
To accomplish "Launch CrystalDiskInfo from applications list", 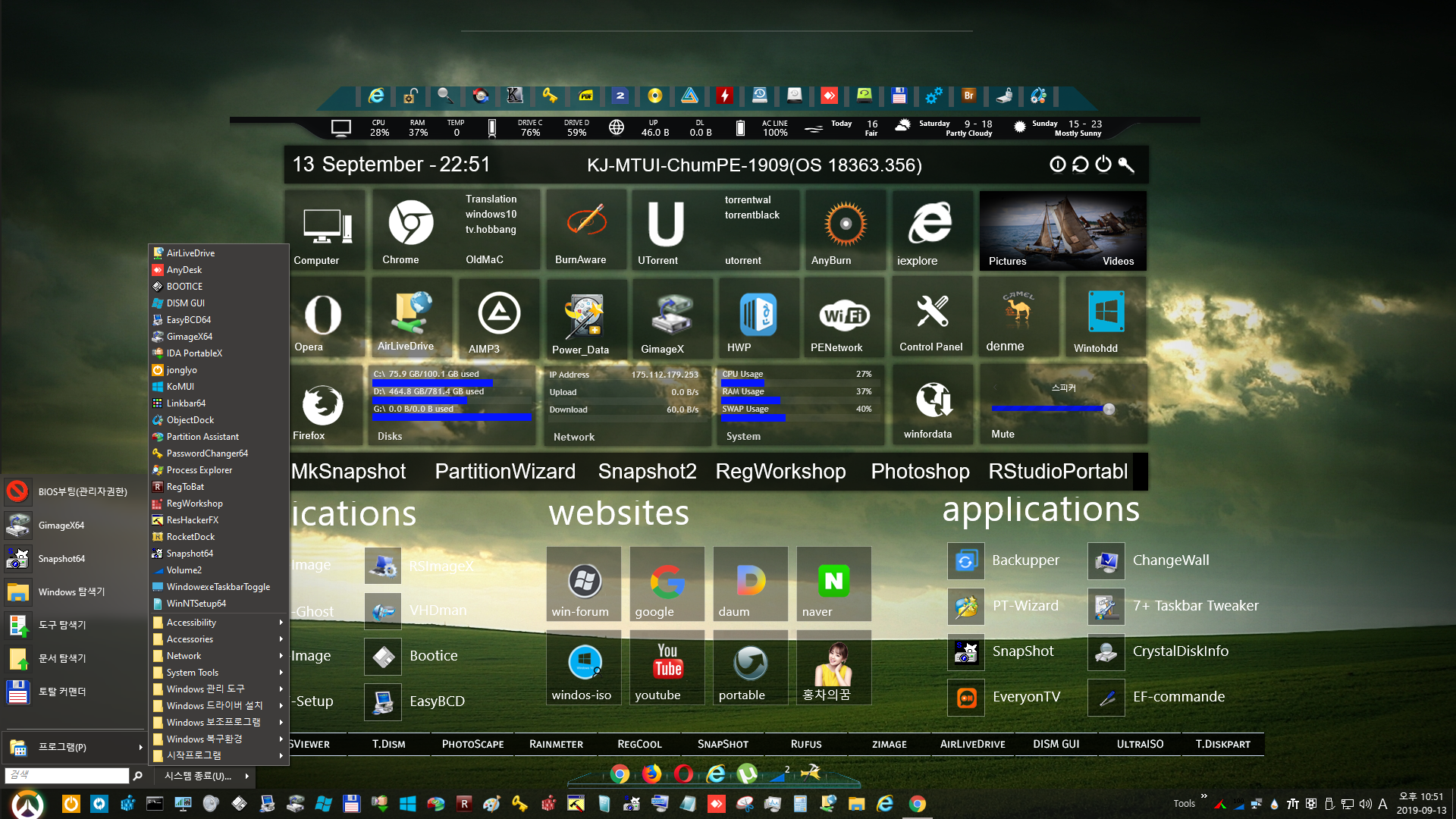I will (x=1159, y=651).
